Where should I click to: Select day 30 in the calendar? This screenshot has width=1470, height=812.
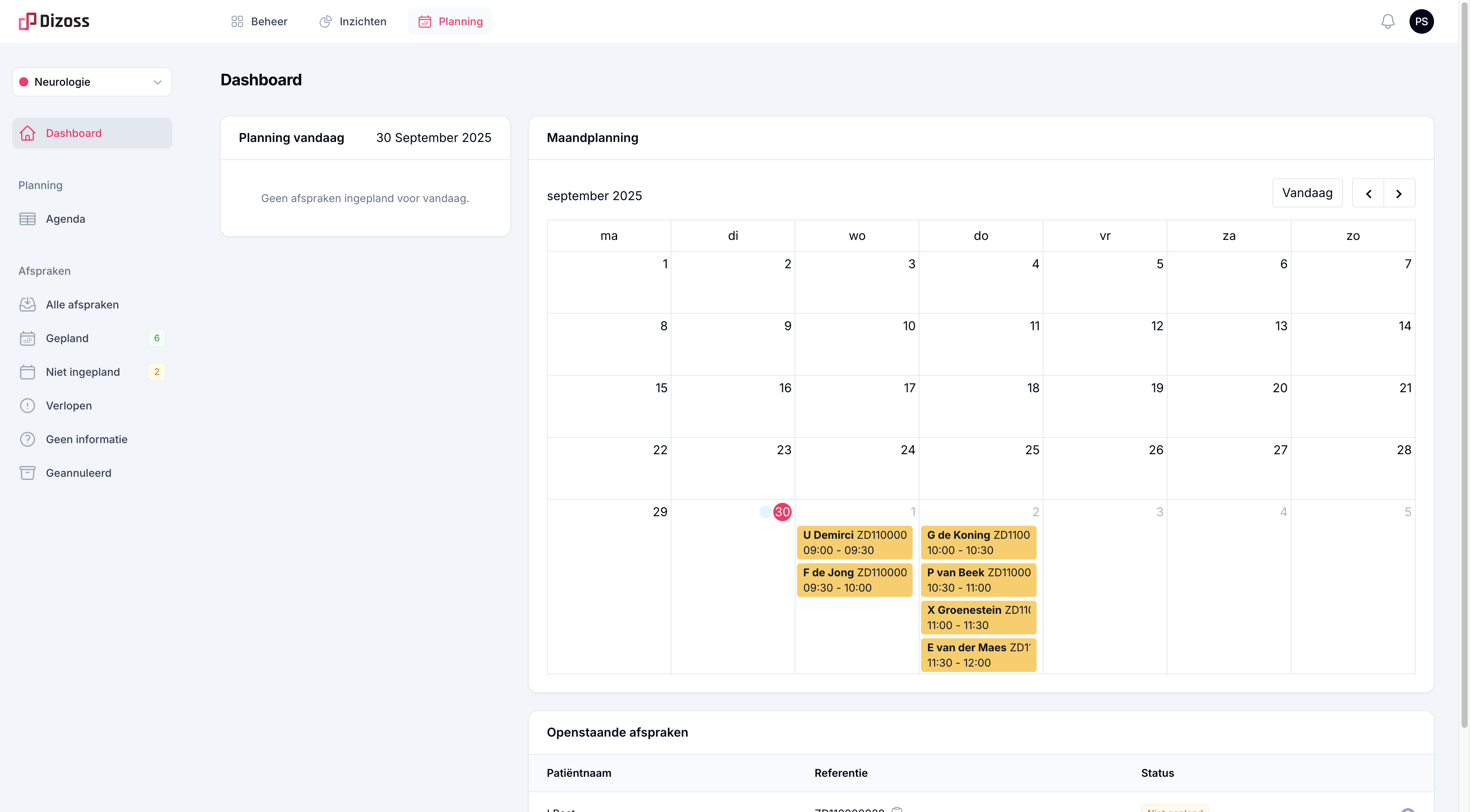click(x=782, y=512)
